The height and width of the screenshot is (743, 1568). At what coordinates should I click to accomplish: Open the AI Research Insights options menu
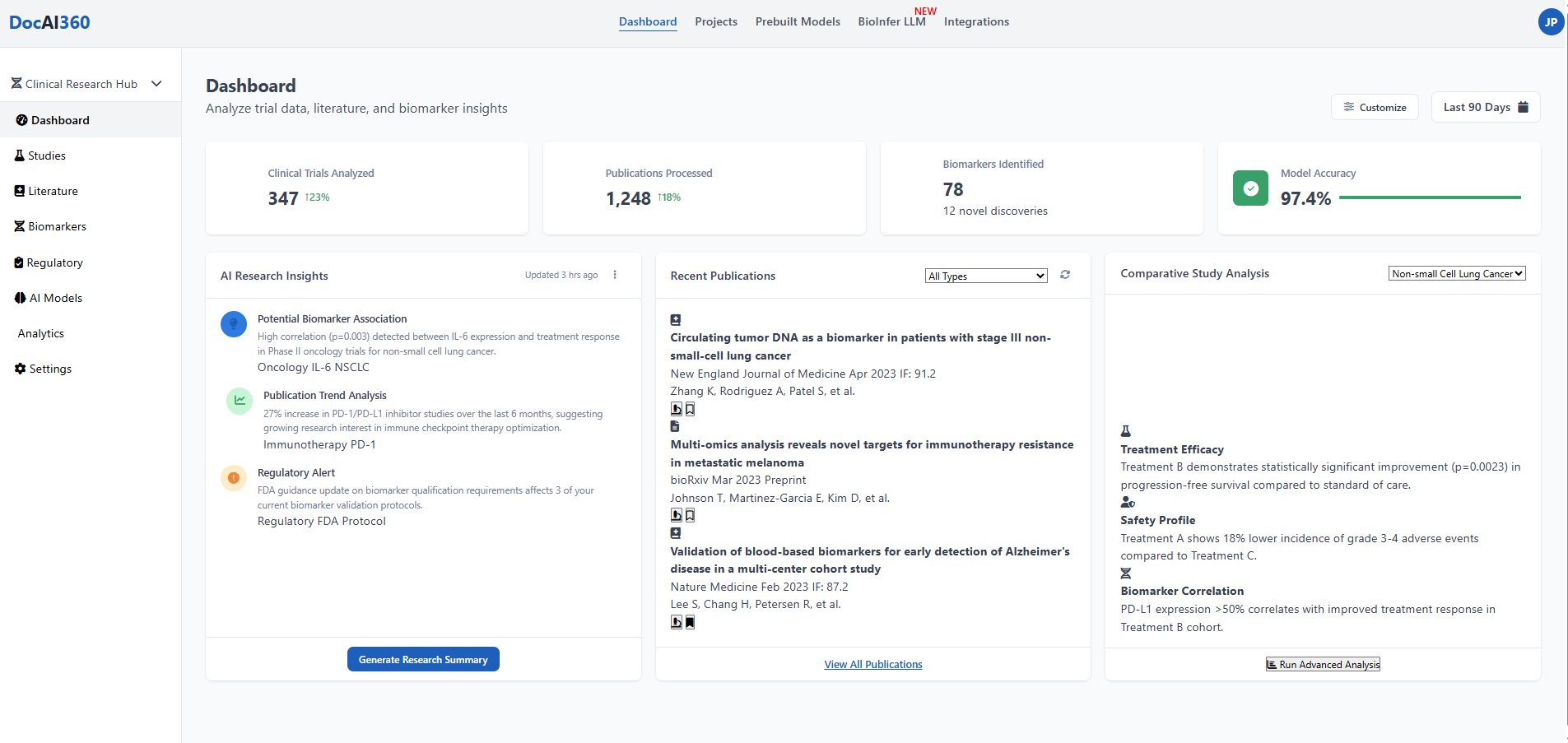tap(614, 275)
